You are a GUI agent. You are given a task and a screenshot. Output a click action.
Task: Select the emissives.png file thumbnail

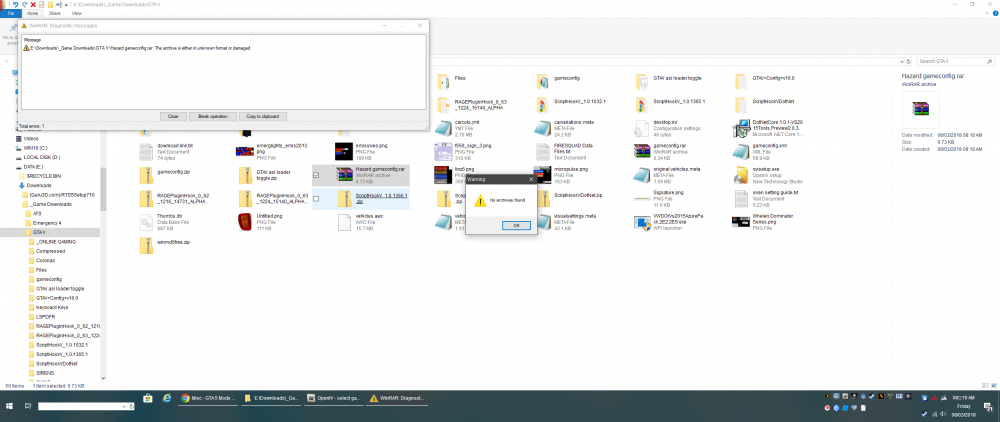pyautogui.click(x=344, y=151)
